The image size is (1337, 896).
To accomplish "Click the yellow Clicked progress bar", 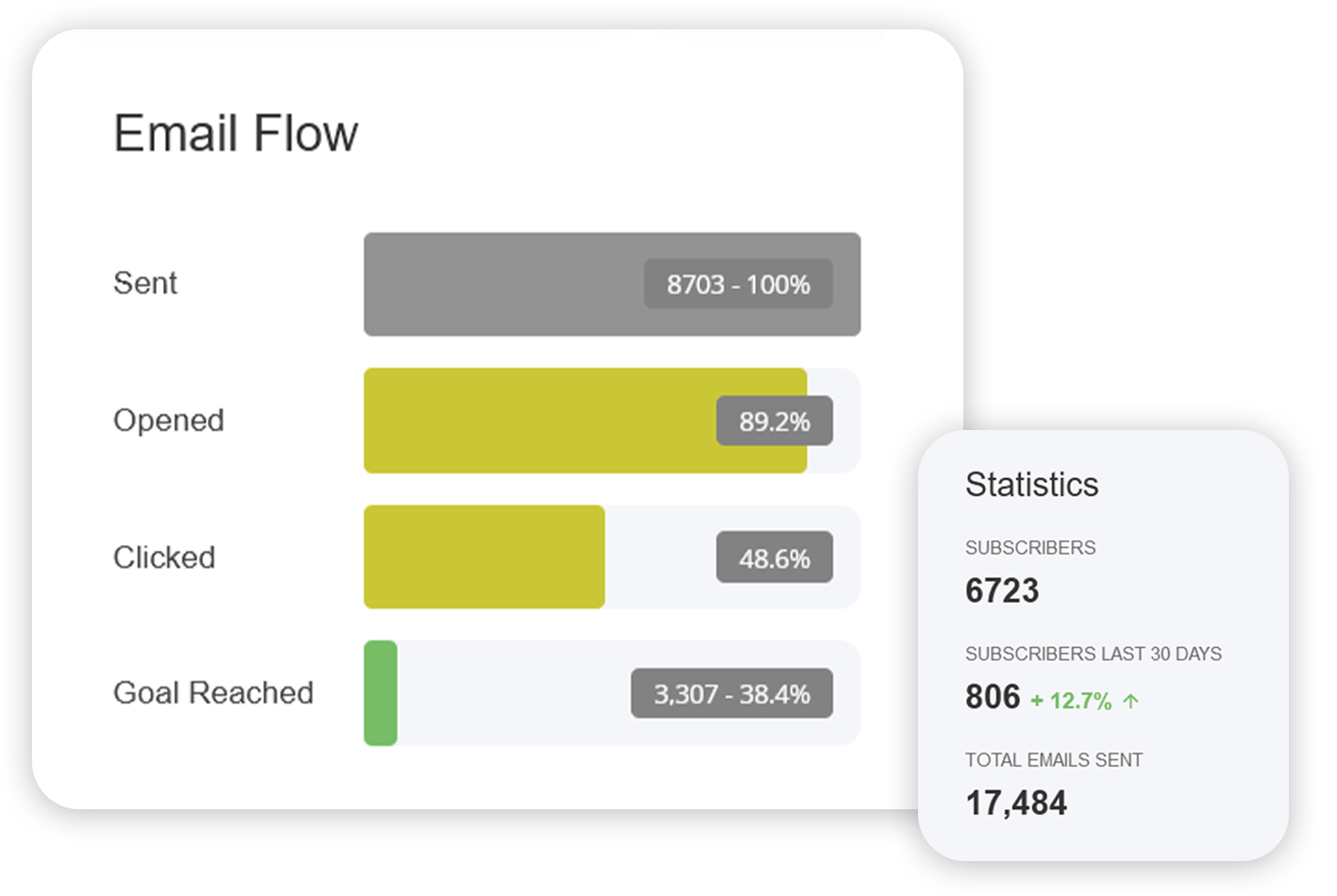I will click(x=484, y=557).
